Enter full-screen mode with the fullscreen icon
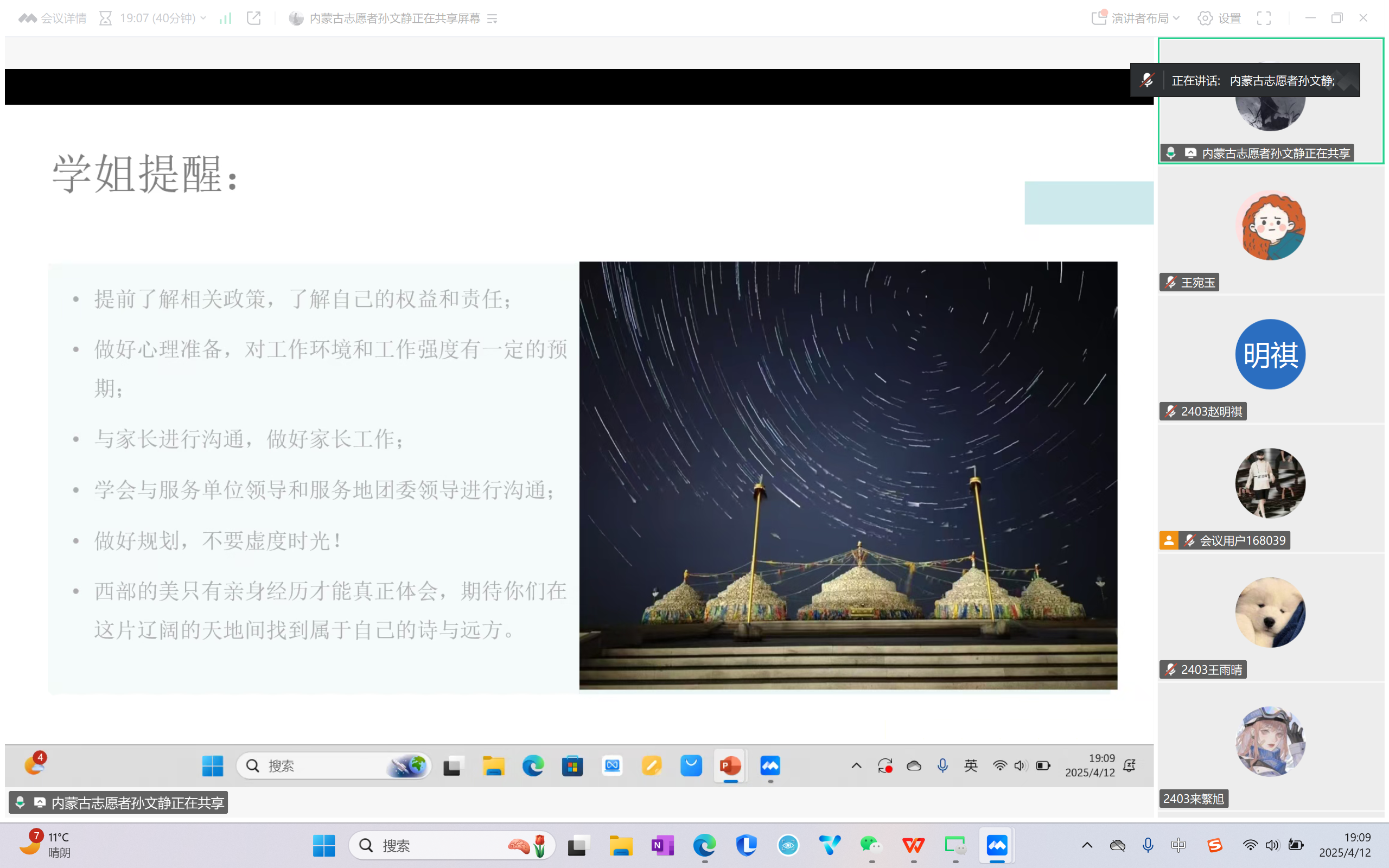Viewport: 1389px width, 868px height. pos(1263,18)
